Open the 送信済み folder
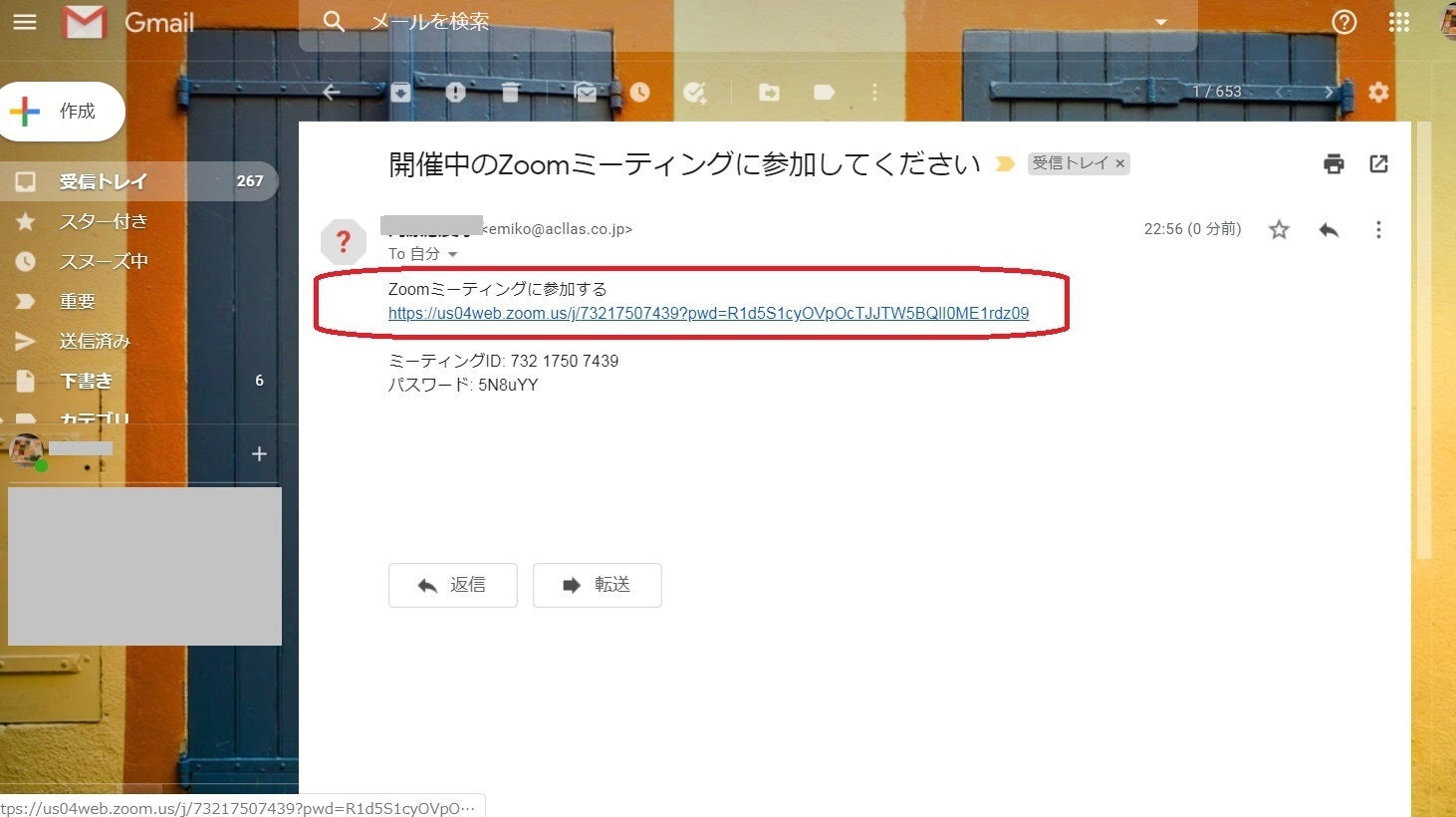Viewport: 1456px width, 817px height. tap(95, 341)
